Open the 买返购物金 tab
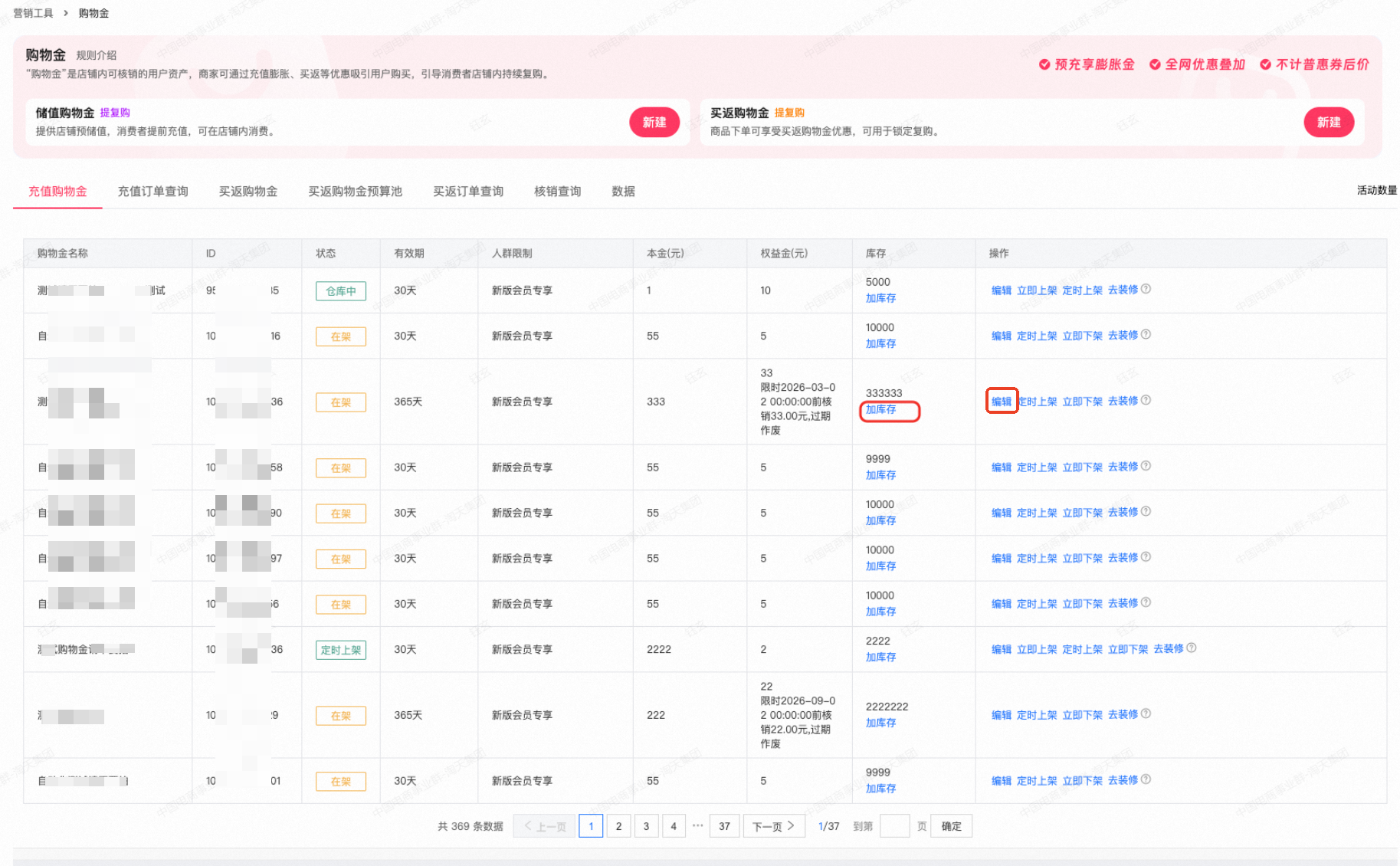This screenshot has height=866, width=1400. pos(248,192)
